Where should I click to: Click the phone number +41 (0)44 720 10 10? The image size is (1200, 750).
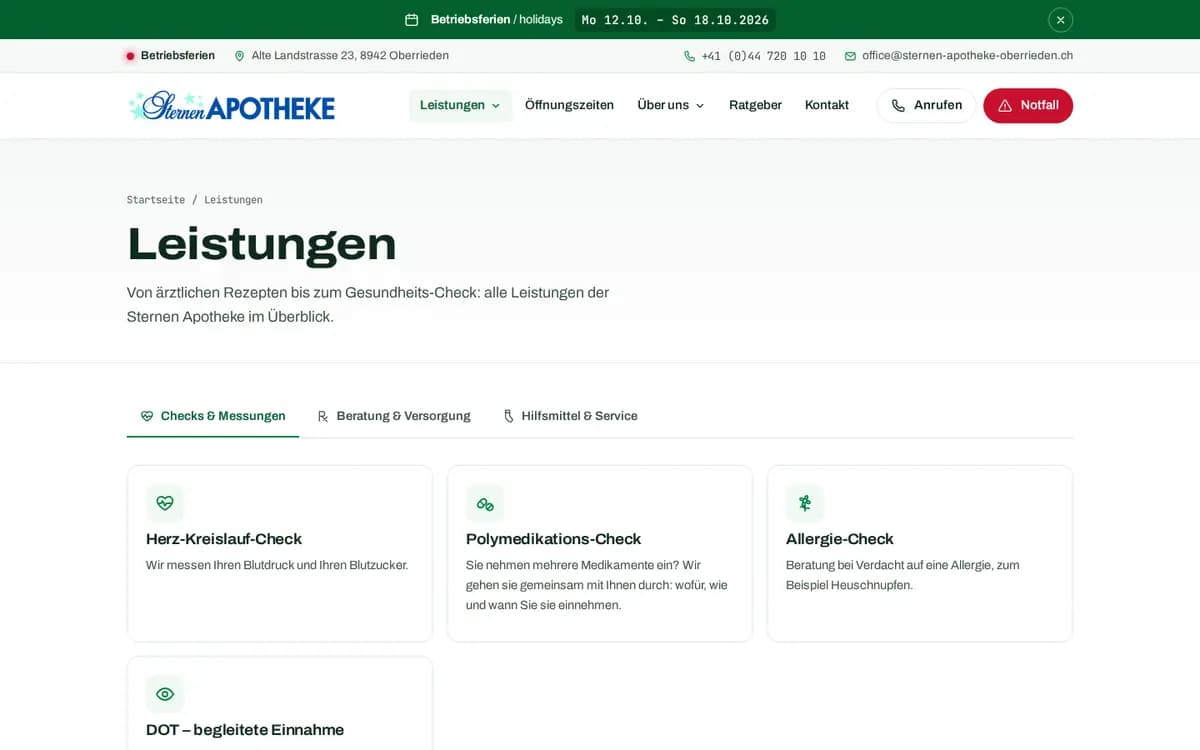763,56
